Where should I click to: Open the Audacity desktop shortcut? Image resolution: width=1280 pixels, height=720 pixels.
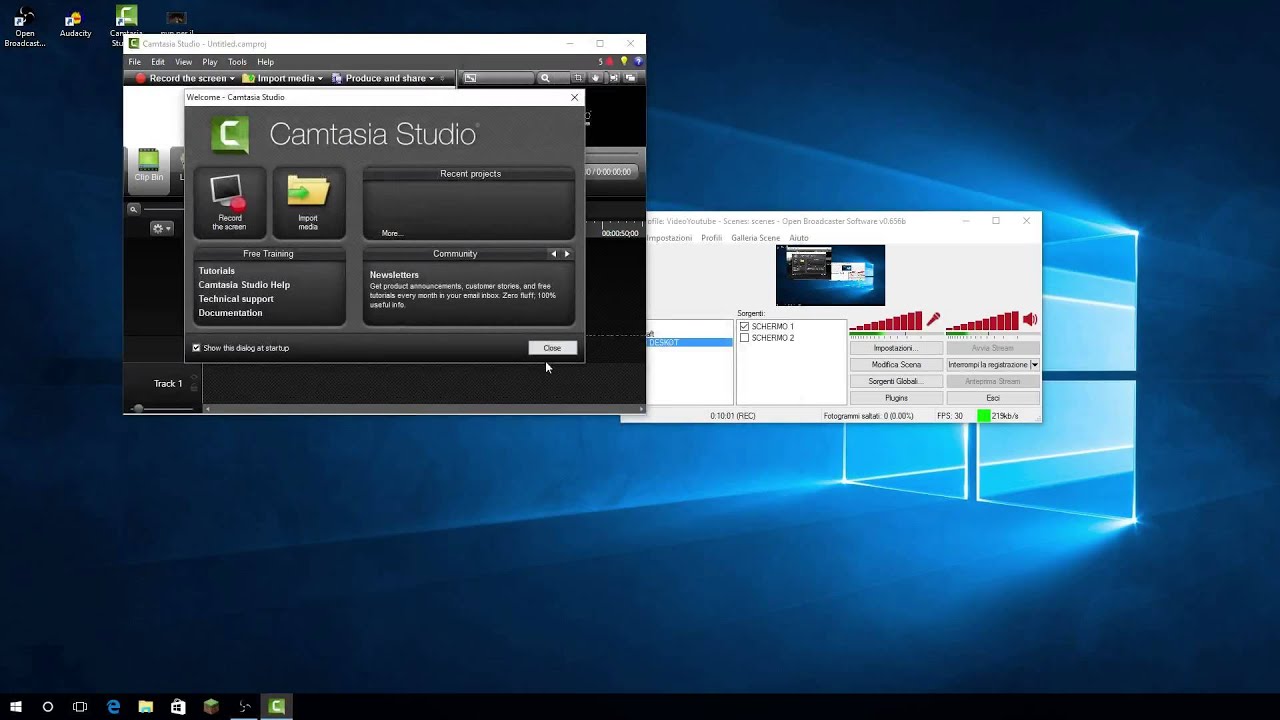coord(75,25)
